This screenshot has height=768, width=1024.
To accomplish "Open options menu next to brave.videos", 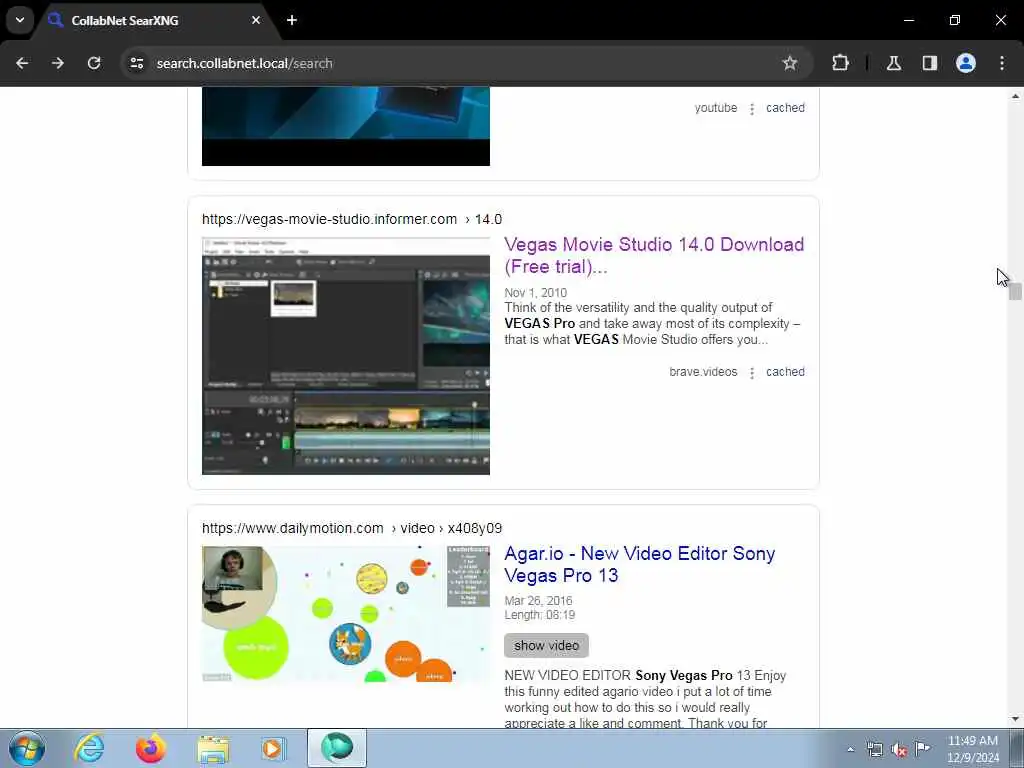I will (x=752, y=372).
